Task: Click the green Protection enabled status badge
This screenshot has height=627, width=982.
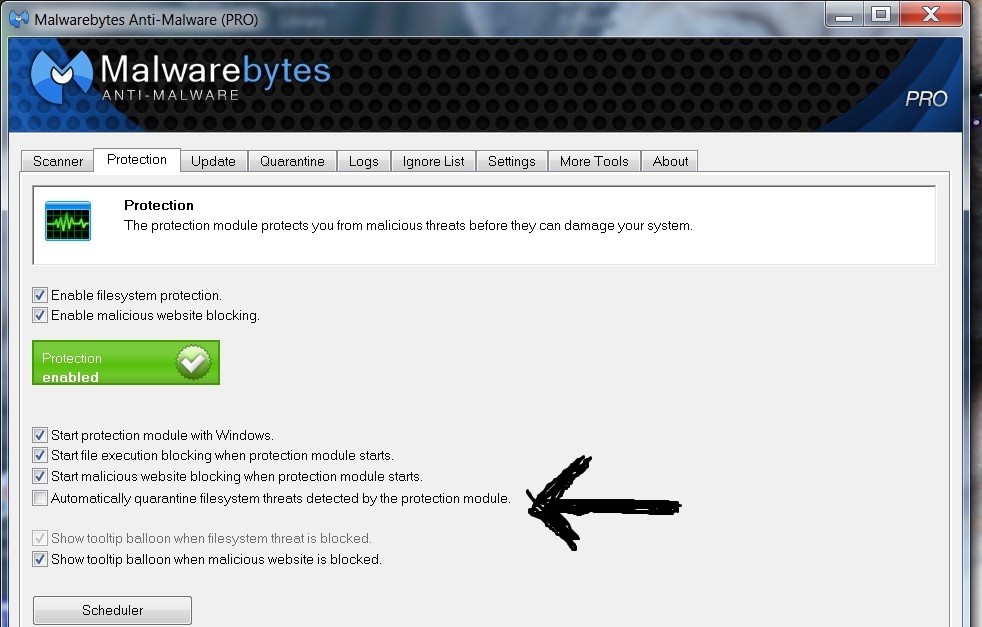Action: (126, 363)
